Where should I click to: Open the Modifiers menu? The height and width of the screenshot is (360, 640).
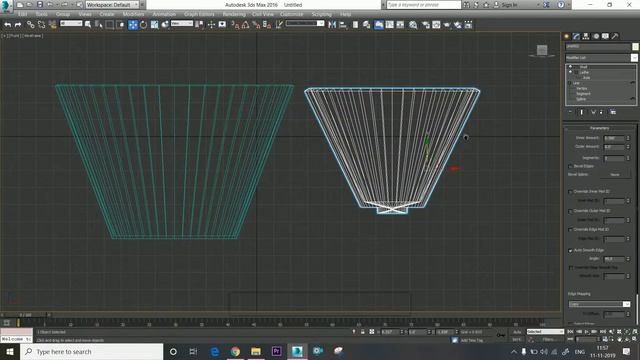(133, 14)
